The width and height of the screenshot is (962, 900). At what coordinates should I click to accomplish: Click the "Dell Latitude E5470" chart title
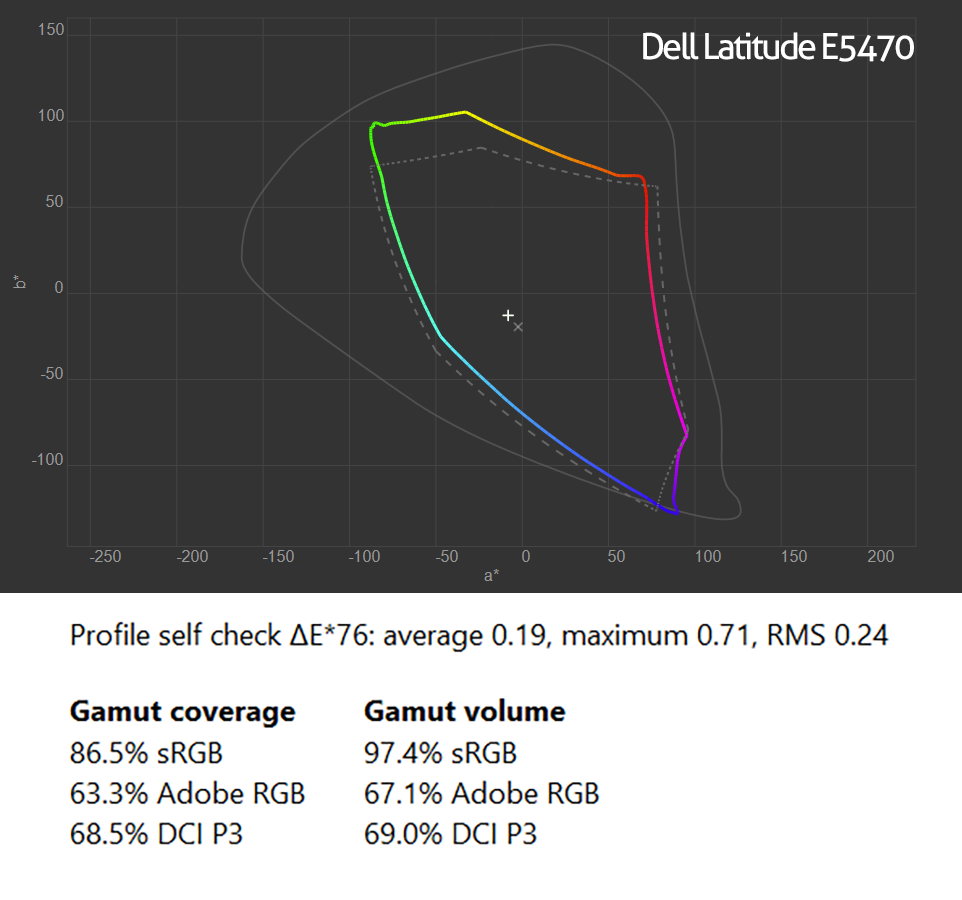coord(777,47)
